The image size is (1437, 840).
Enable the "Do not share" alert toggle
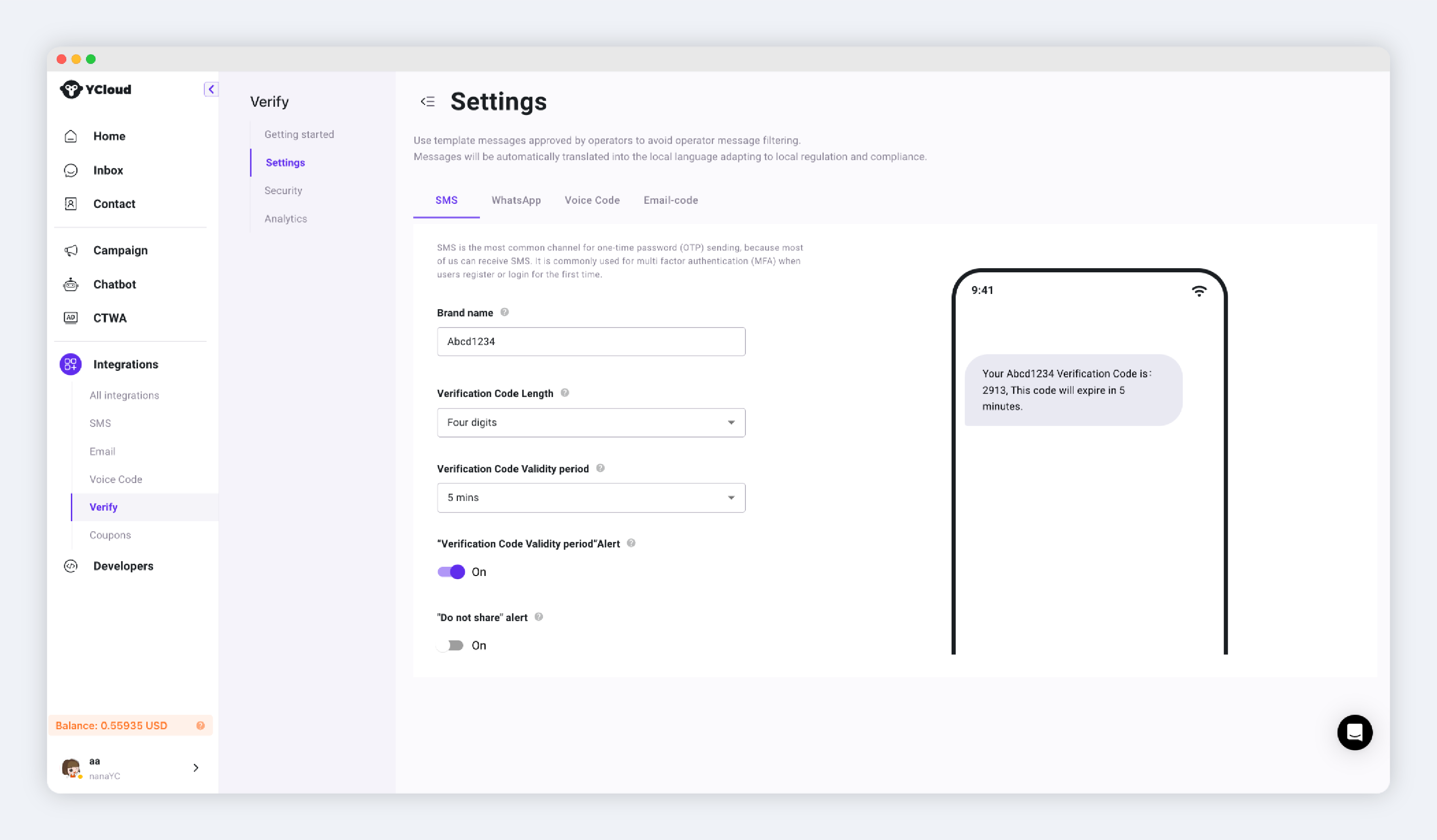(x=451, y=645)
